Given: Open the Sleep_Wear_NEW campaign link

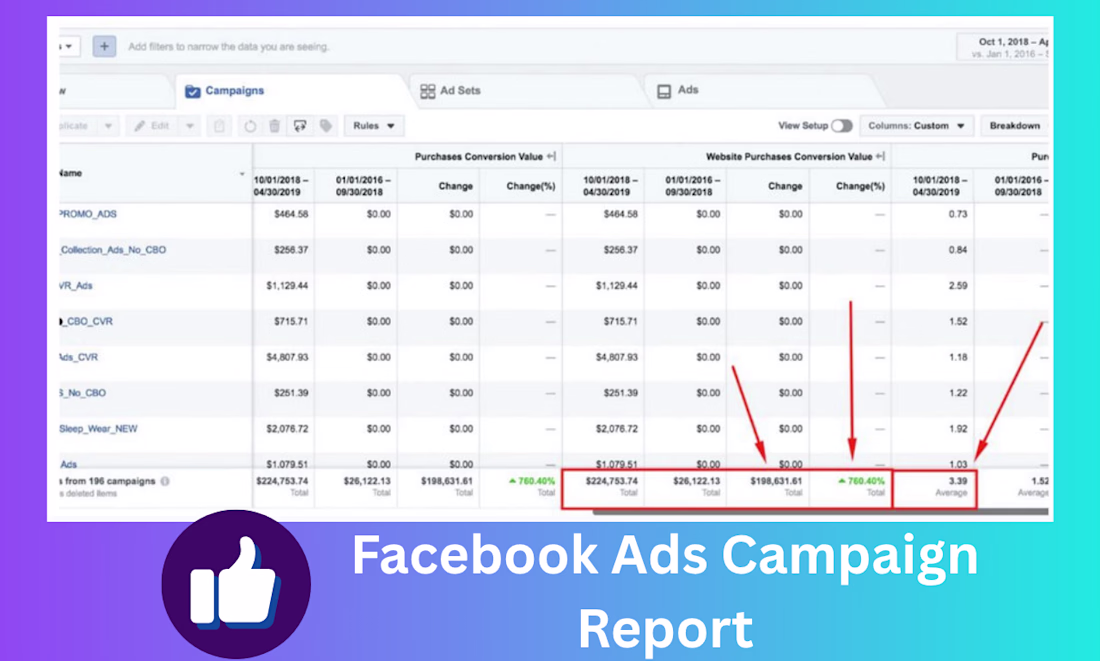Looking at the screenshot, I should coord(98,429).
